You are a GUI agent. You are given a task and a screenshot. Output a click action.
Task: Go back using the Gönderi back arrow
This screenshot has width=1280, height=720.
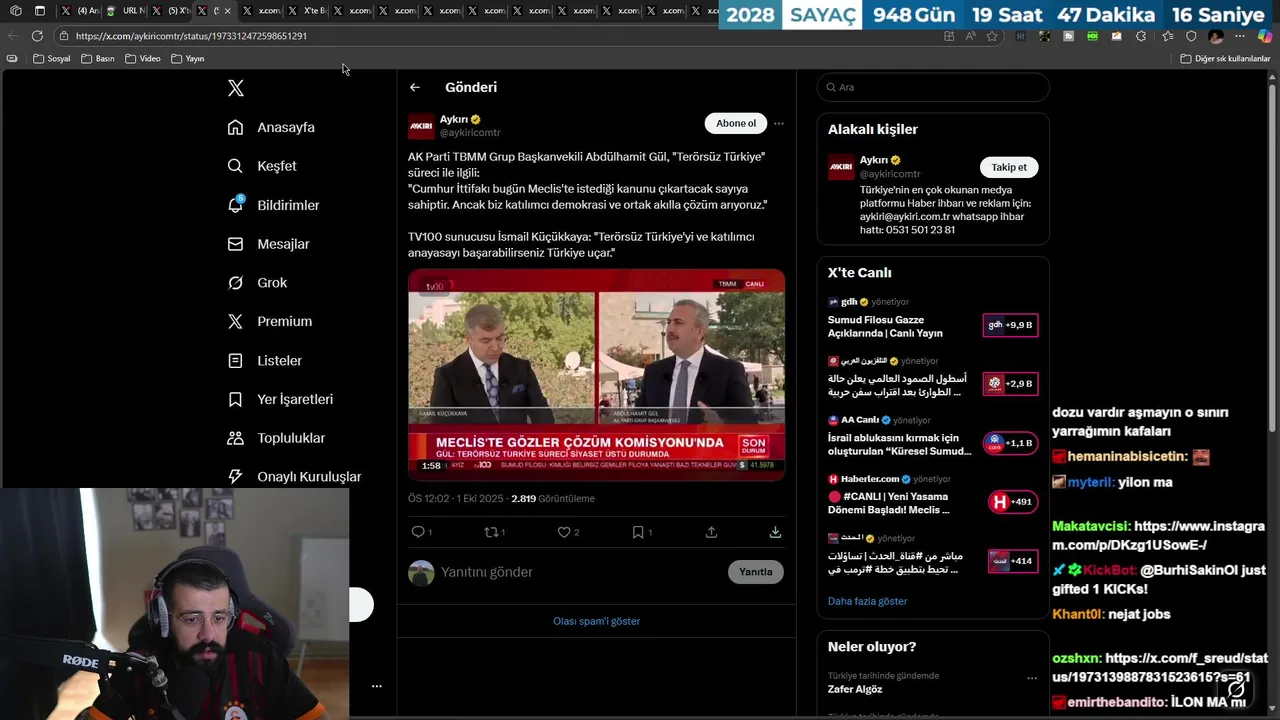pyautogui.click(x=414, y=87)
